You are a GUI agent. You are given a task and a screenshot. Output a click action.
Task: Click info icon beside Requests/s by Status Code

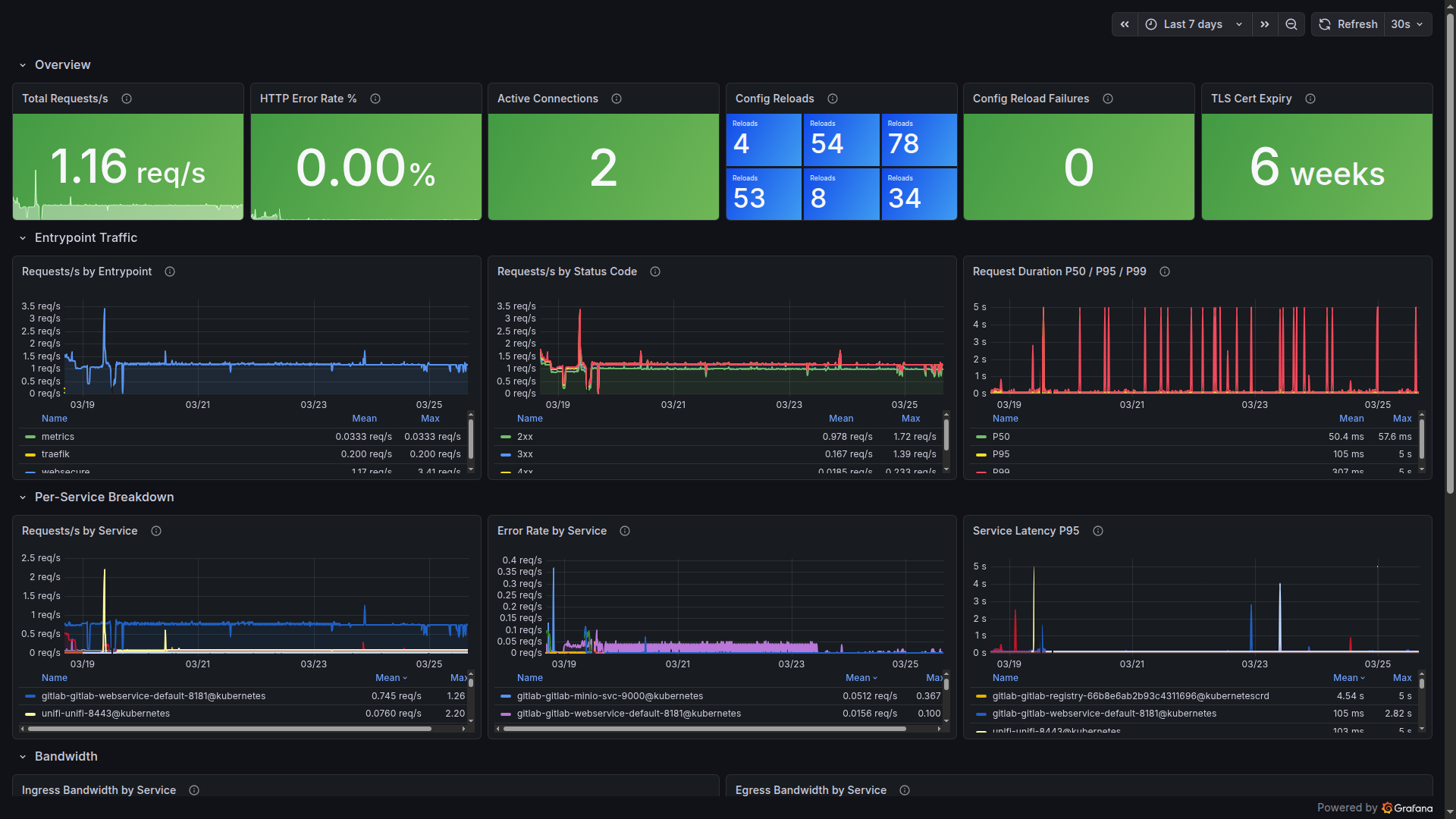click(655, 271)
